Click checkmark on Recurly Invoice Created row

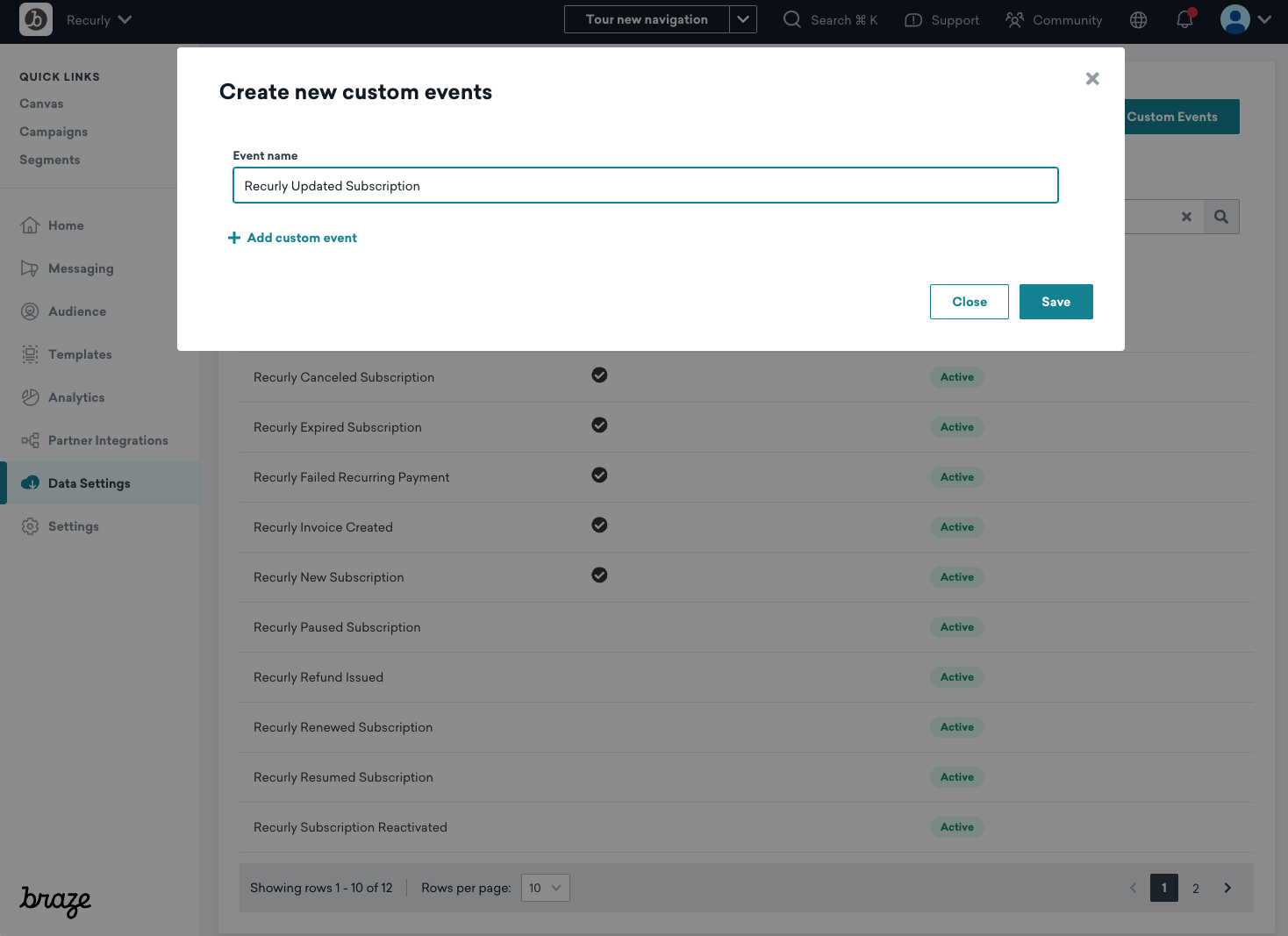coord(599,525)
